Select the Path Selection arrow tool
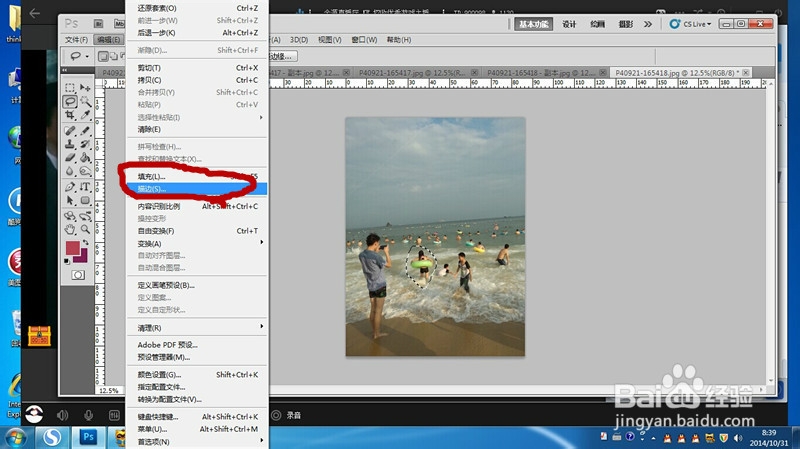Viewport: 800px width, 449px height. pos(70,201)
